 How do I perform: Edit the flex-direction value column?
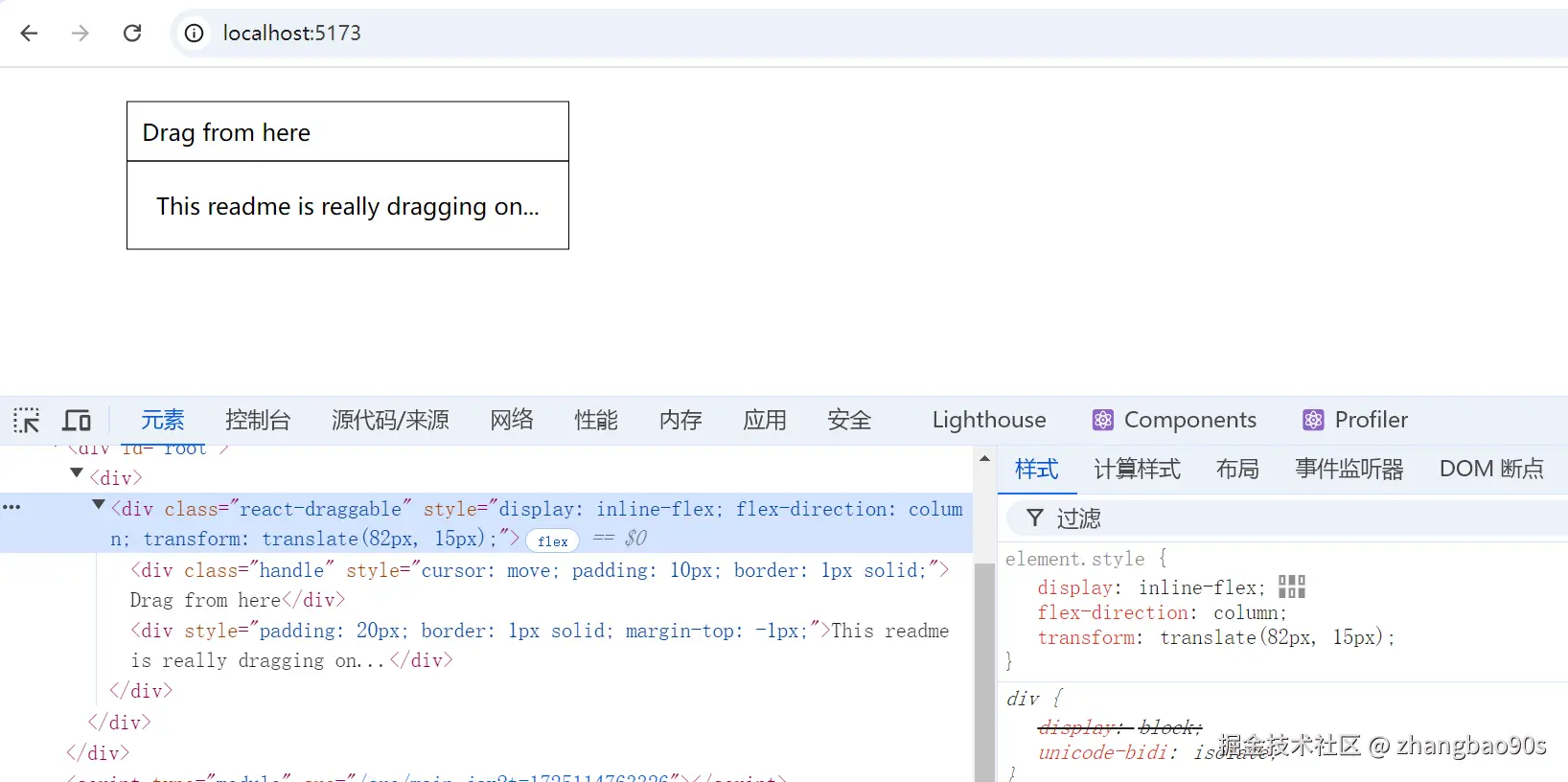pos(1246,612)
